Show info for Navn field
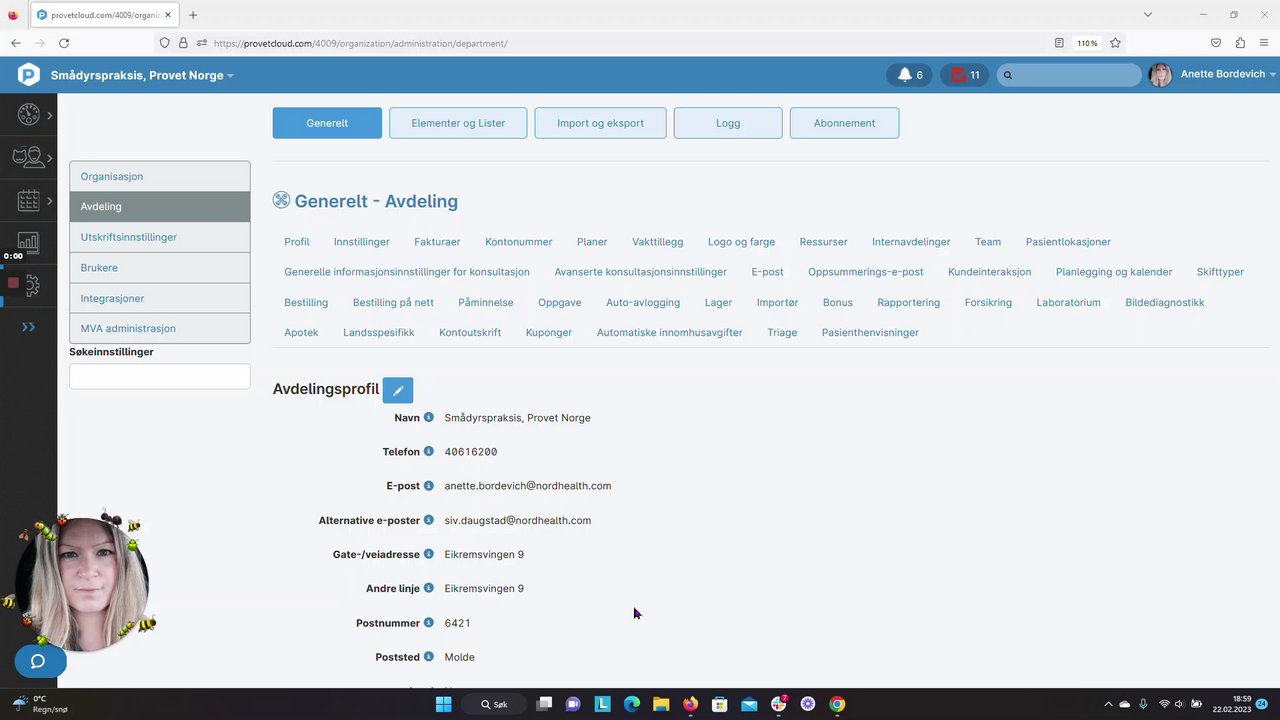This screenshot has width=1280, height=720. (x=428, y=417)
